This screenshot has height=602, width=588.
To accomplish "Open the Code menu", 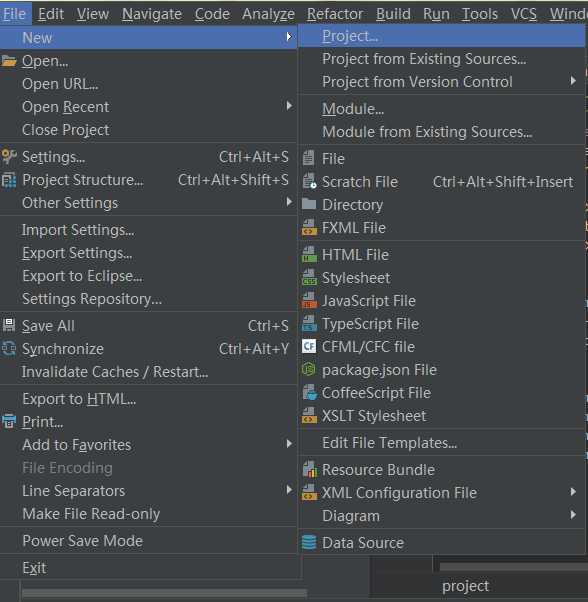I will point(212,14).
